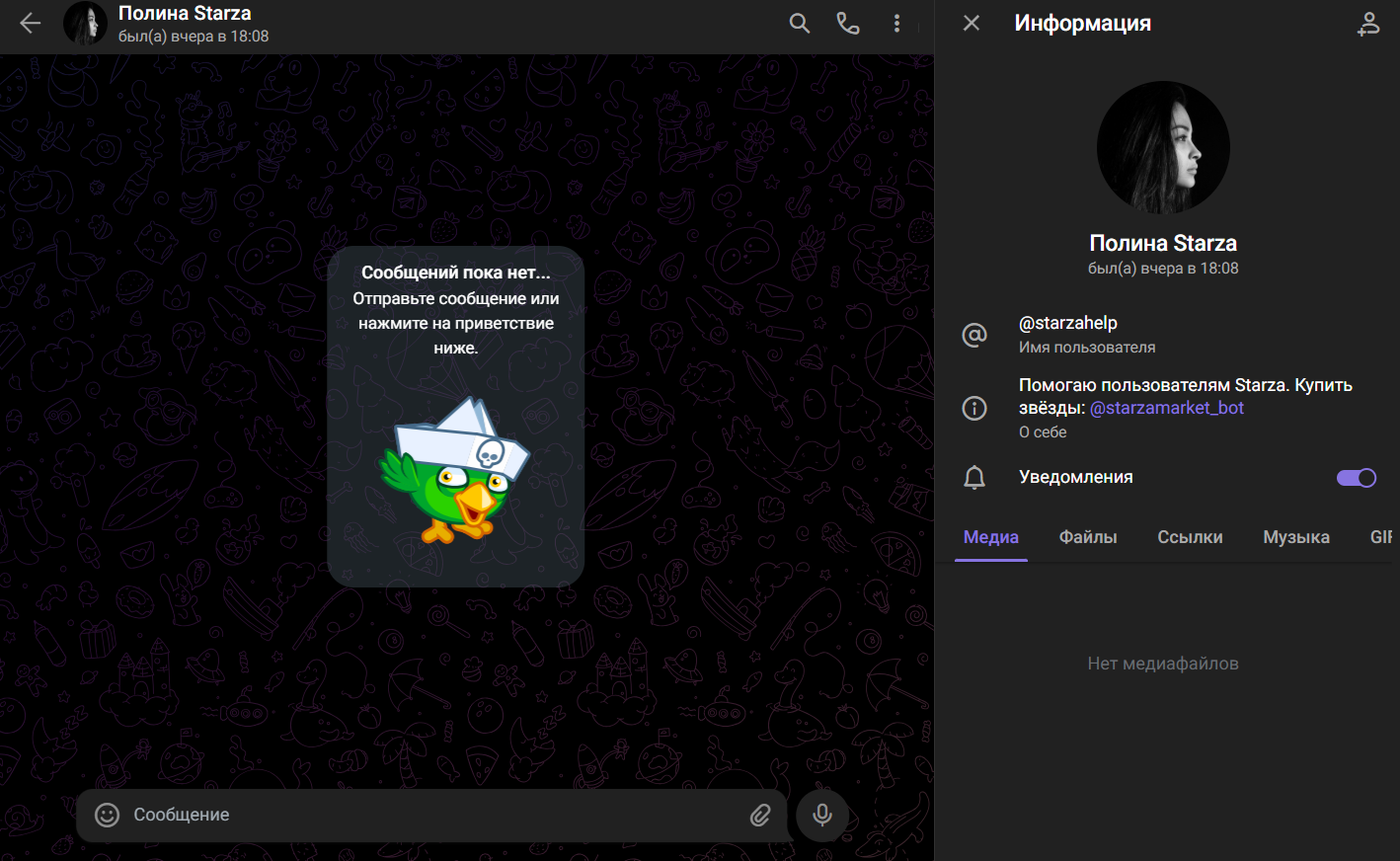Switch to the Ссылки tab

click(x=1190, y=537)
